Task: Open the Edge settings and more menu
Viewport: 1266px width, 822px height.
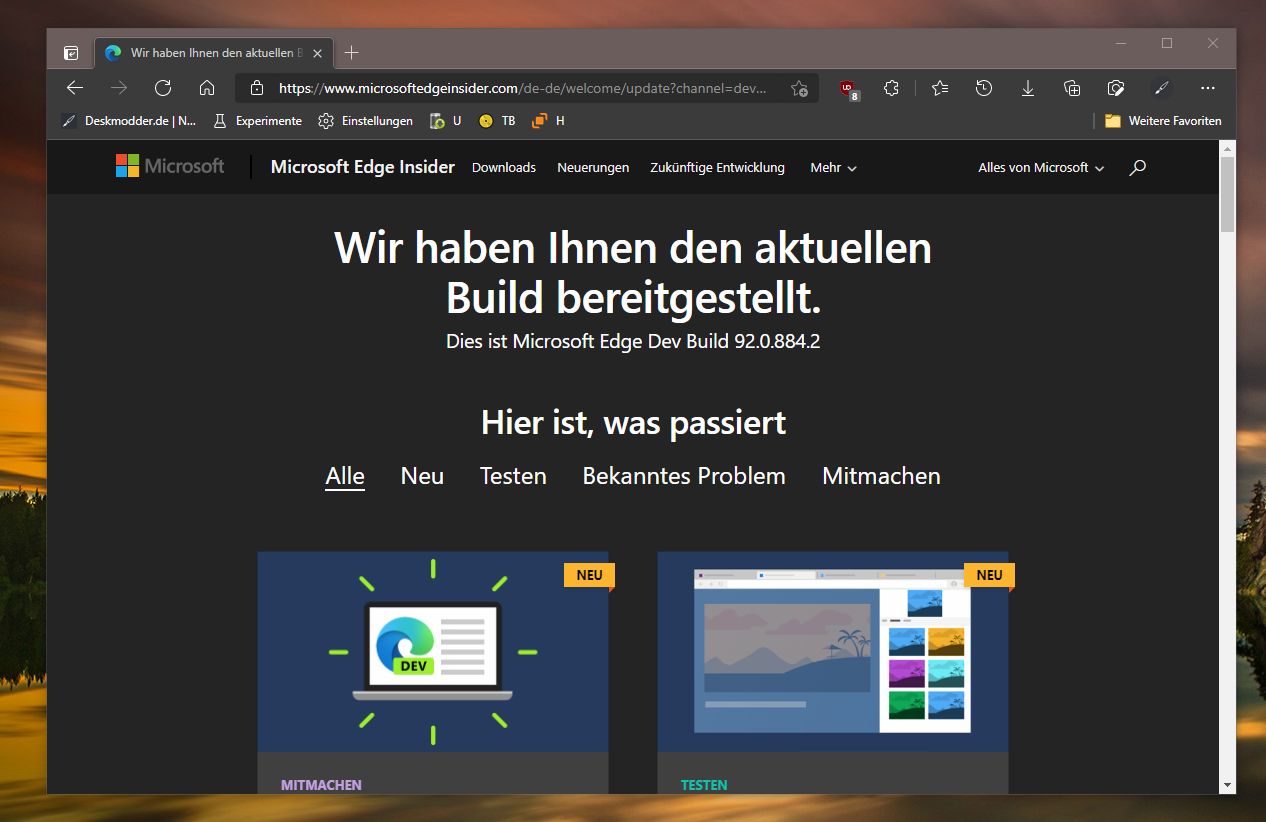Action: 1208,88
